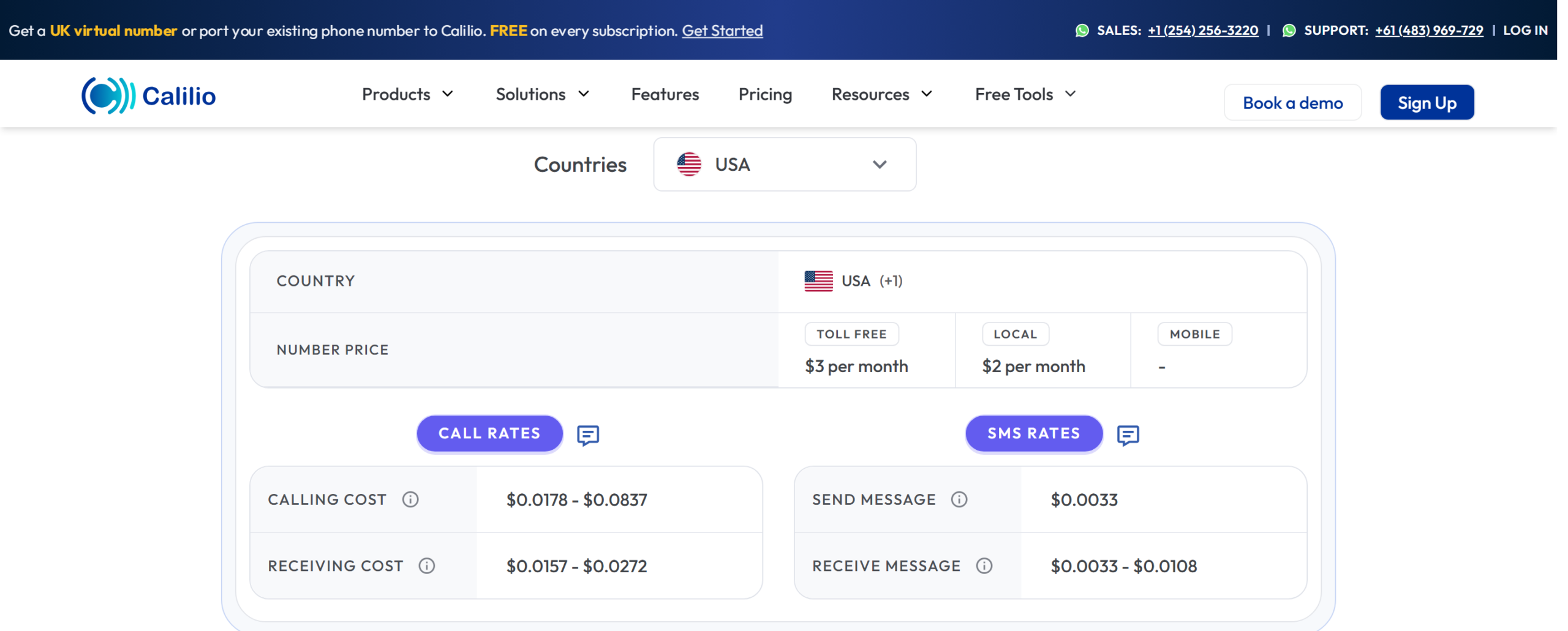Click the '$2 per month' local price

pos(1033,366)
